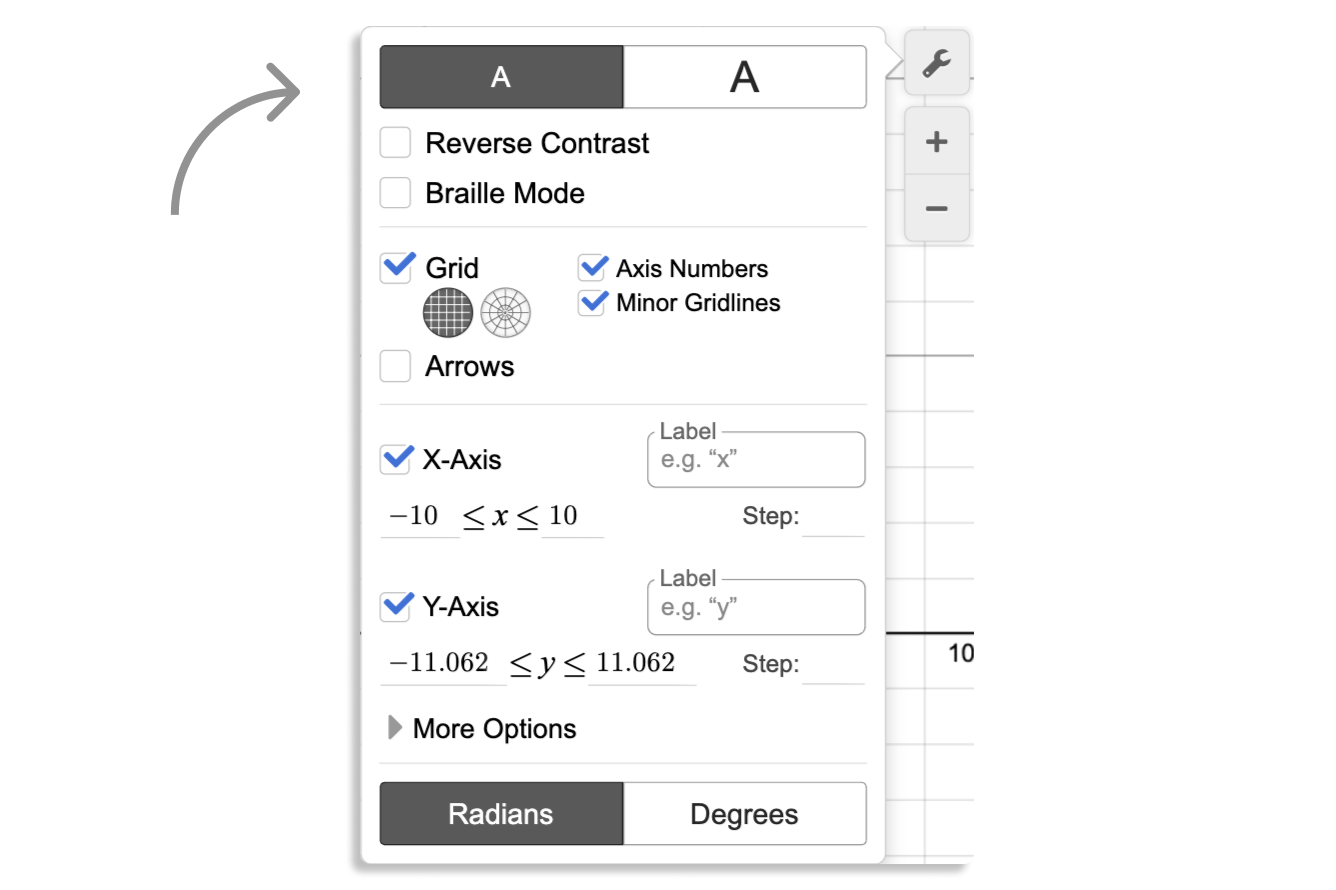Expand More Options
The image size is (1336, 890).
coord(483,729)
